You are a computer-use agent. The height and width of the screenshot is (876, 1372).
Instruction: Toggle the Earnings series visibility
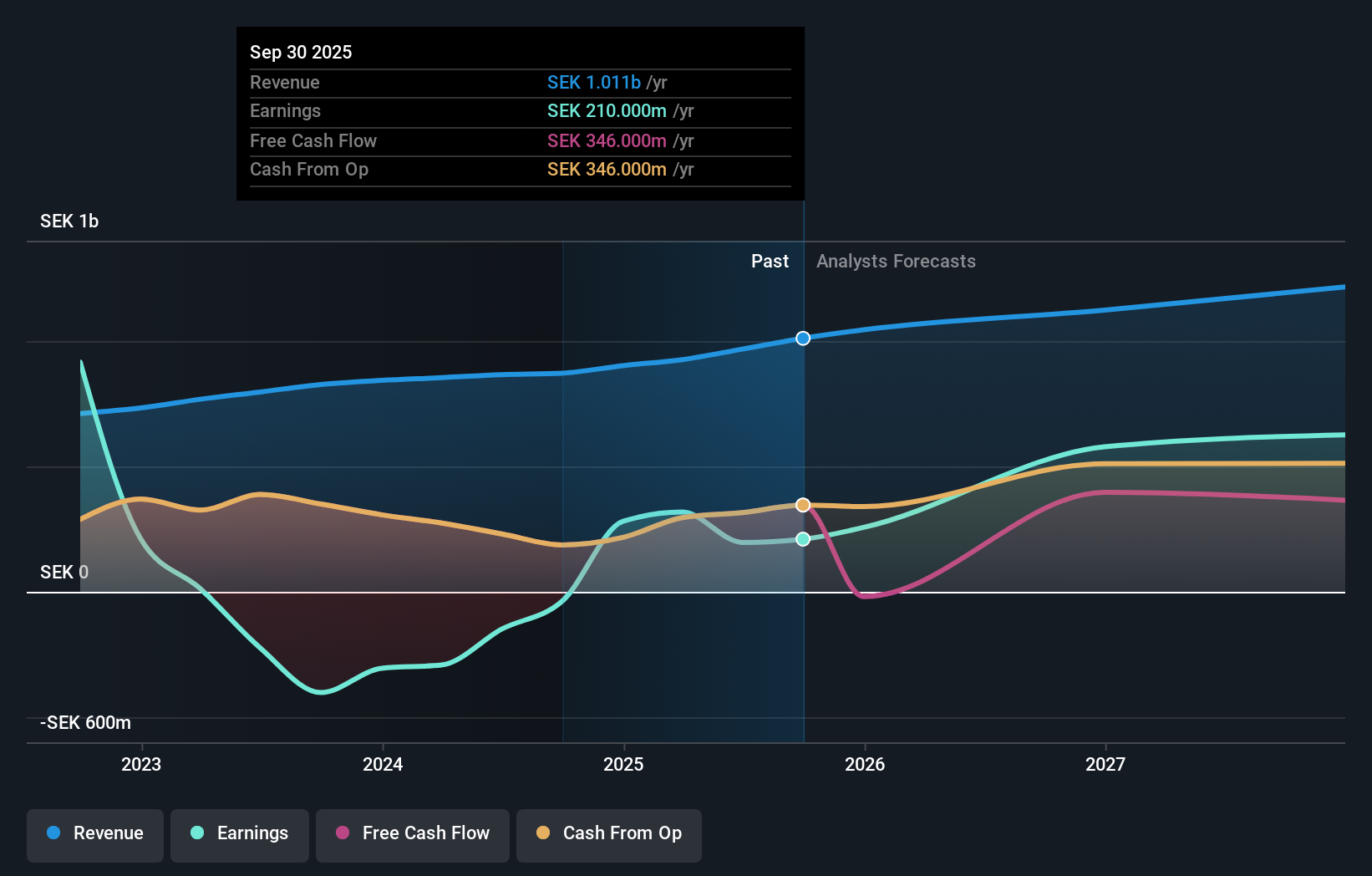(x=240, y=833)
